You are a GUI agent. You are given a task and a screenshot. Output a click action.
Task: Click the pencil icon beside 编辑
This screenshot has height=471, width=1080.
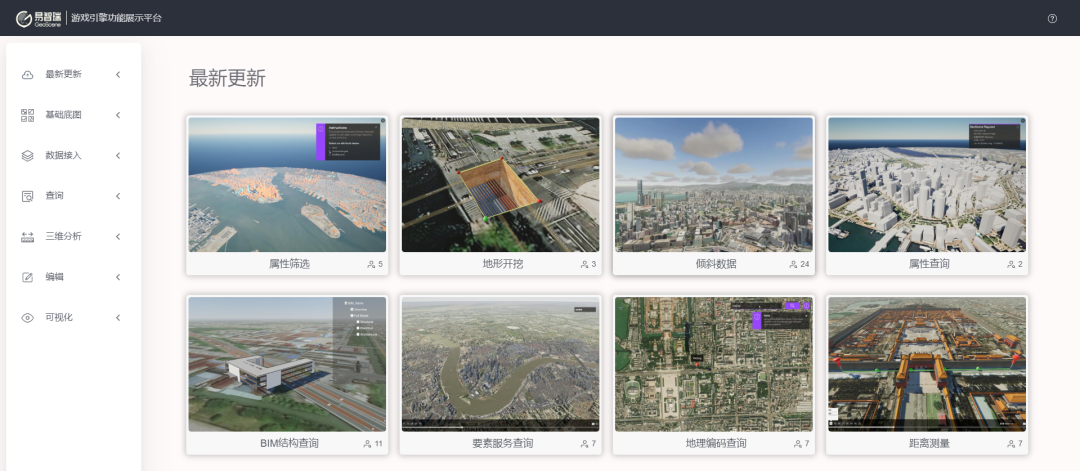click(28, 278)
